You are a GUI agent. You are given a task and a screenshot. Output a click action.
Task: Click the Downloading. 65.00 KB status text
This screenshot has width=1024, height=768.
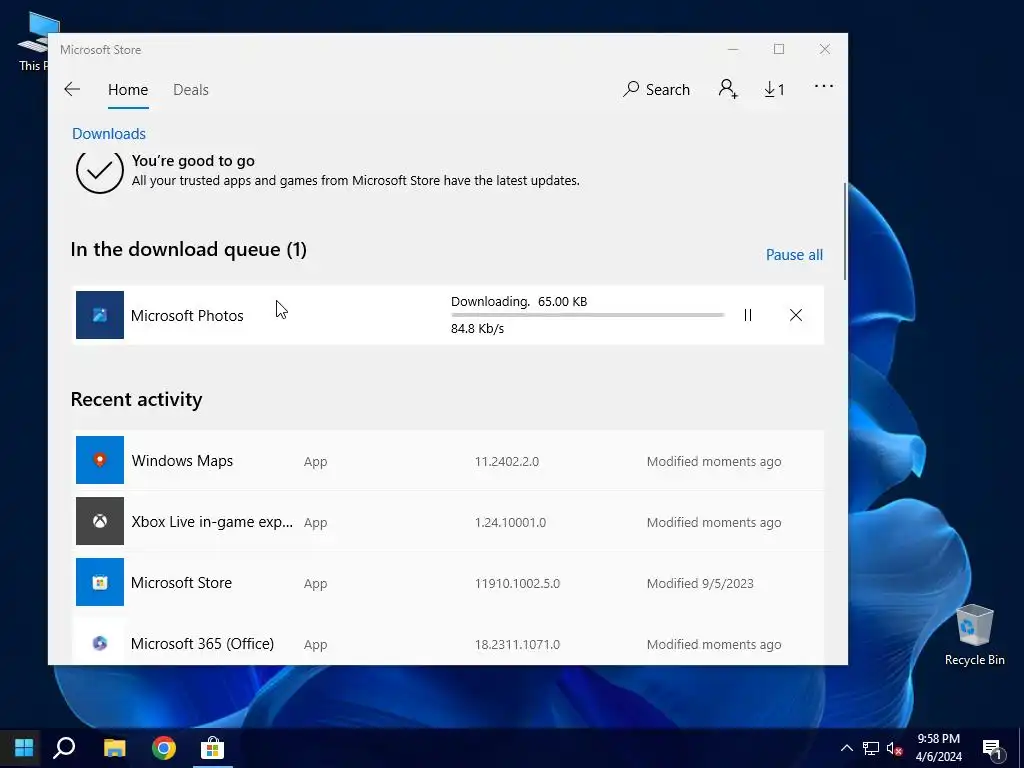519,301
